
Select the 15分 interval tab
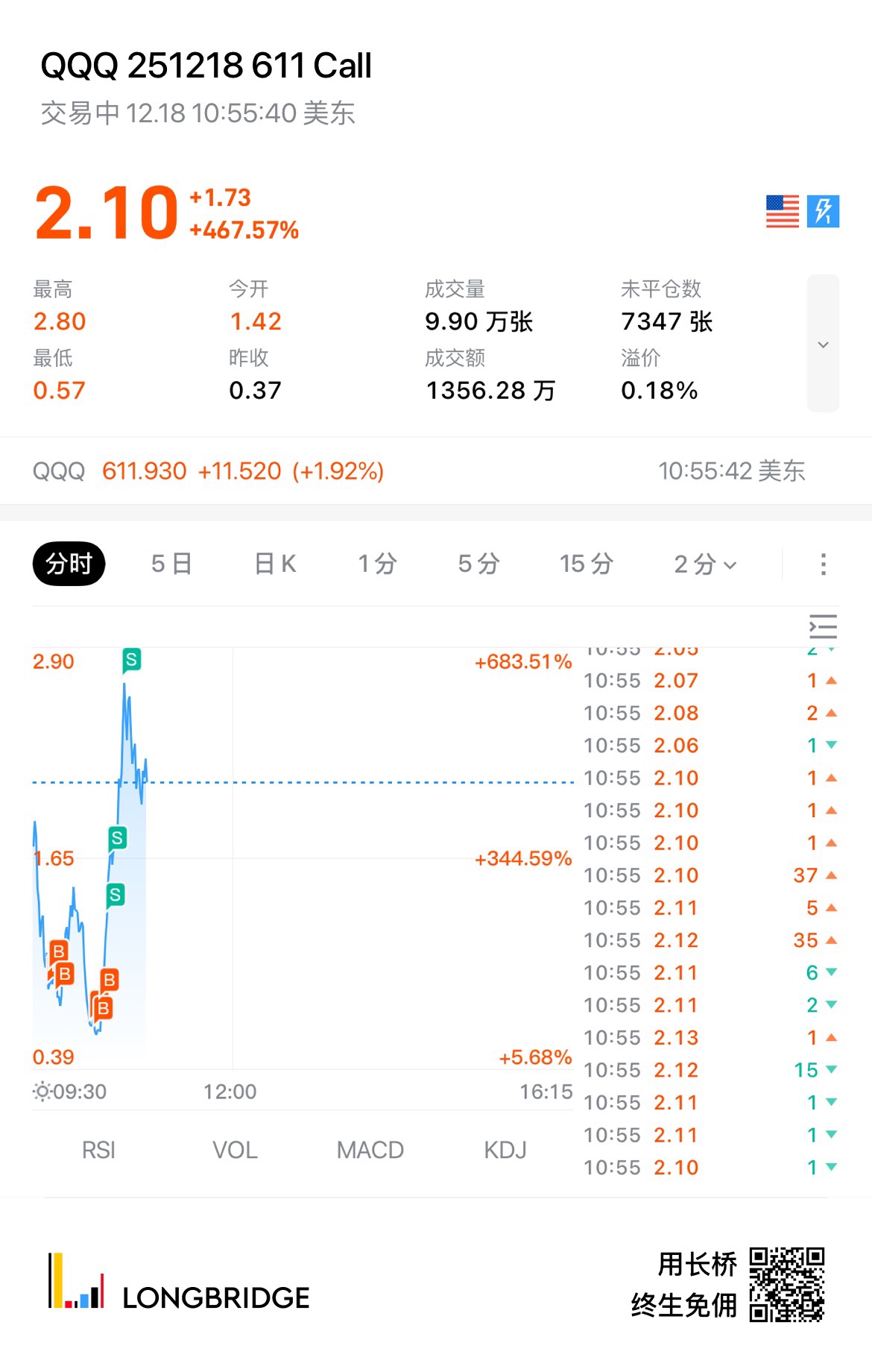587,564
